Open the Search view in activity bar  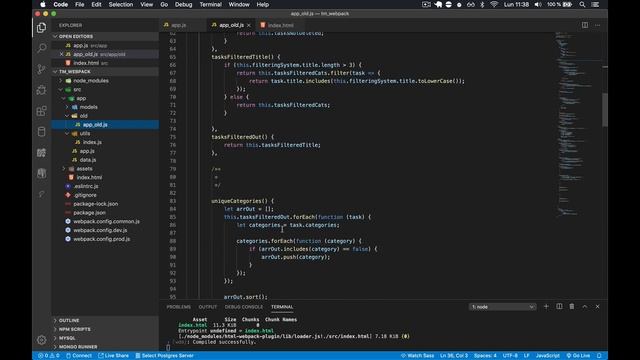(41, 48)
